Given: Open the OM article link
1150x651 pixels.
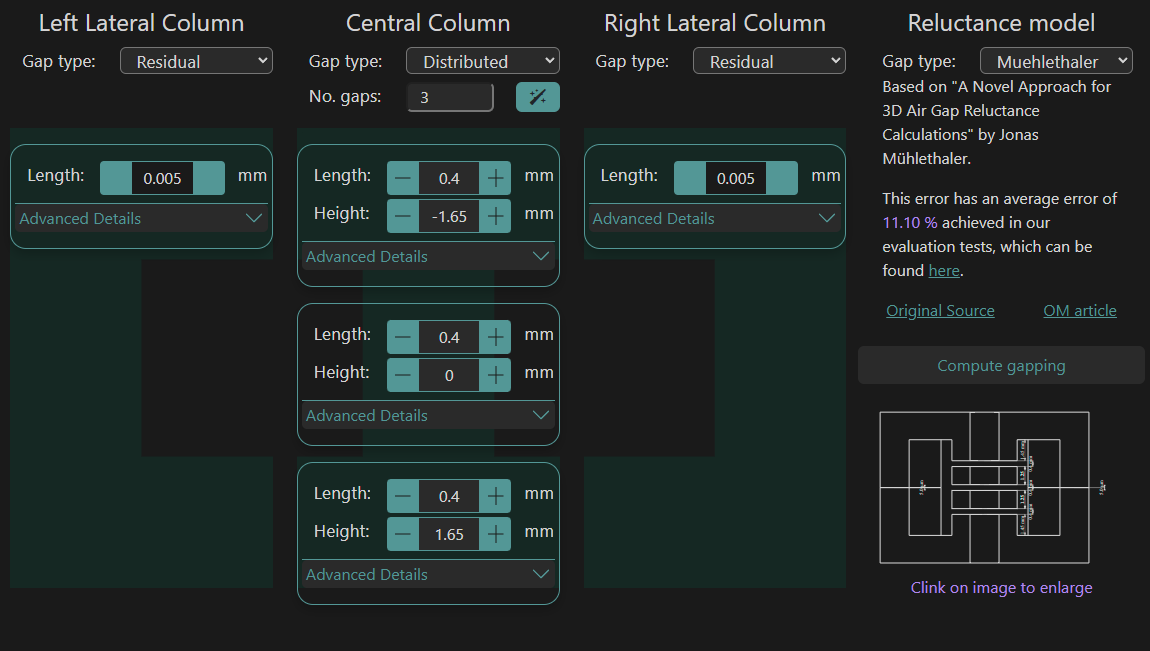Looking at the screenshot, I should click(x=1079, y=310).
